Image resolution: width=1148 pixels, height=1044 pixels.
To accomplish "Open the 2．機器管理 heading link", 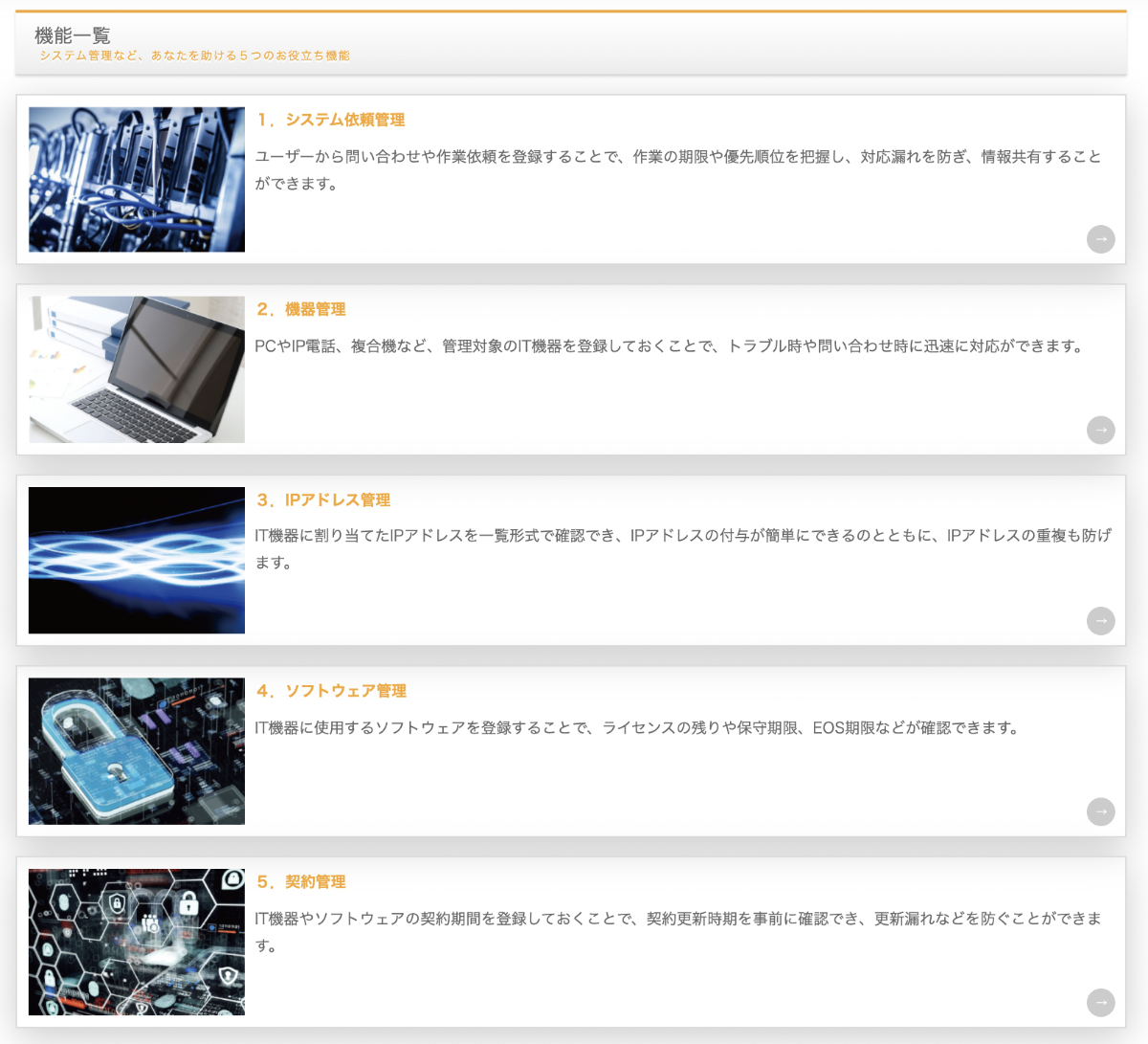I will tap(300, 309).
